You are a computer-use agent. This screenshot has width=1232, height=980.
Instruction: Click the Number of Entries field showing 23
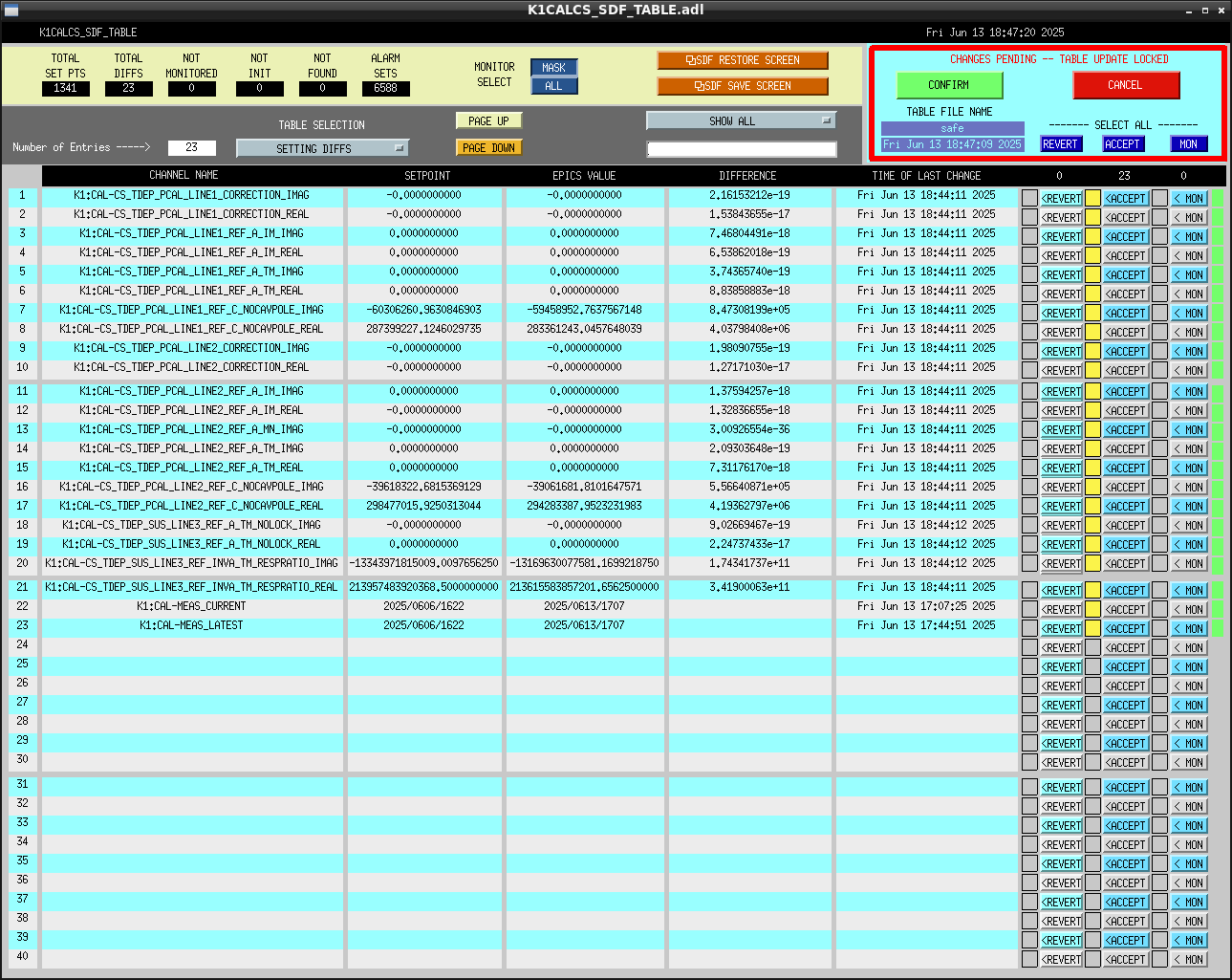click(192, 147)
